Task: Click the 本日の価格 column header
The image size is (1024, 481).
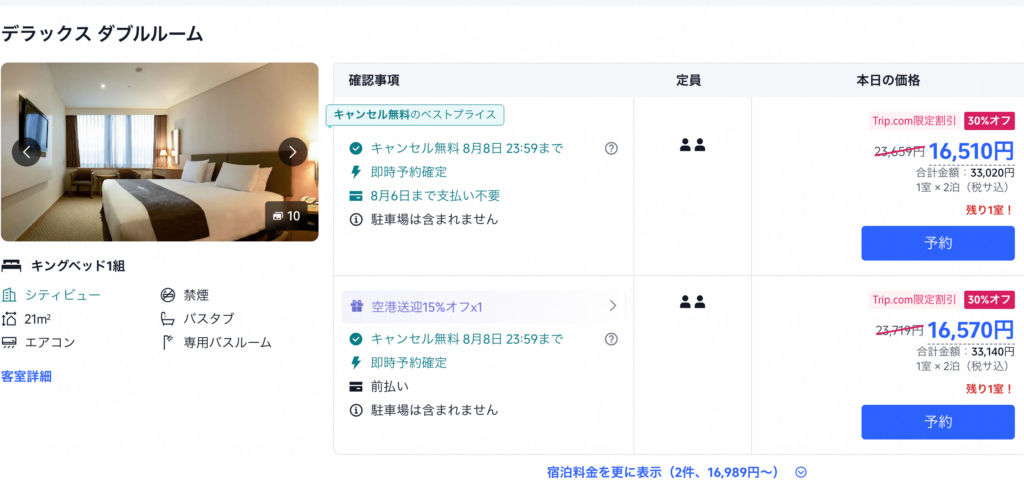Action: coord(888,81)
